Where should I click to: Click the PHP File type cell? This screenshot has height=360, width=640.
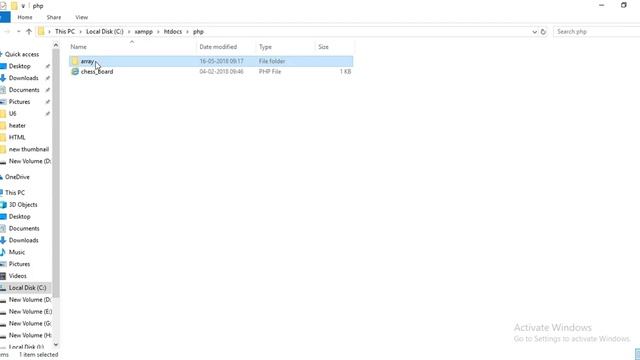click(x=270, y=71)
